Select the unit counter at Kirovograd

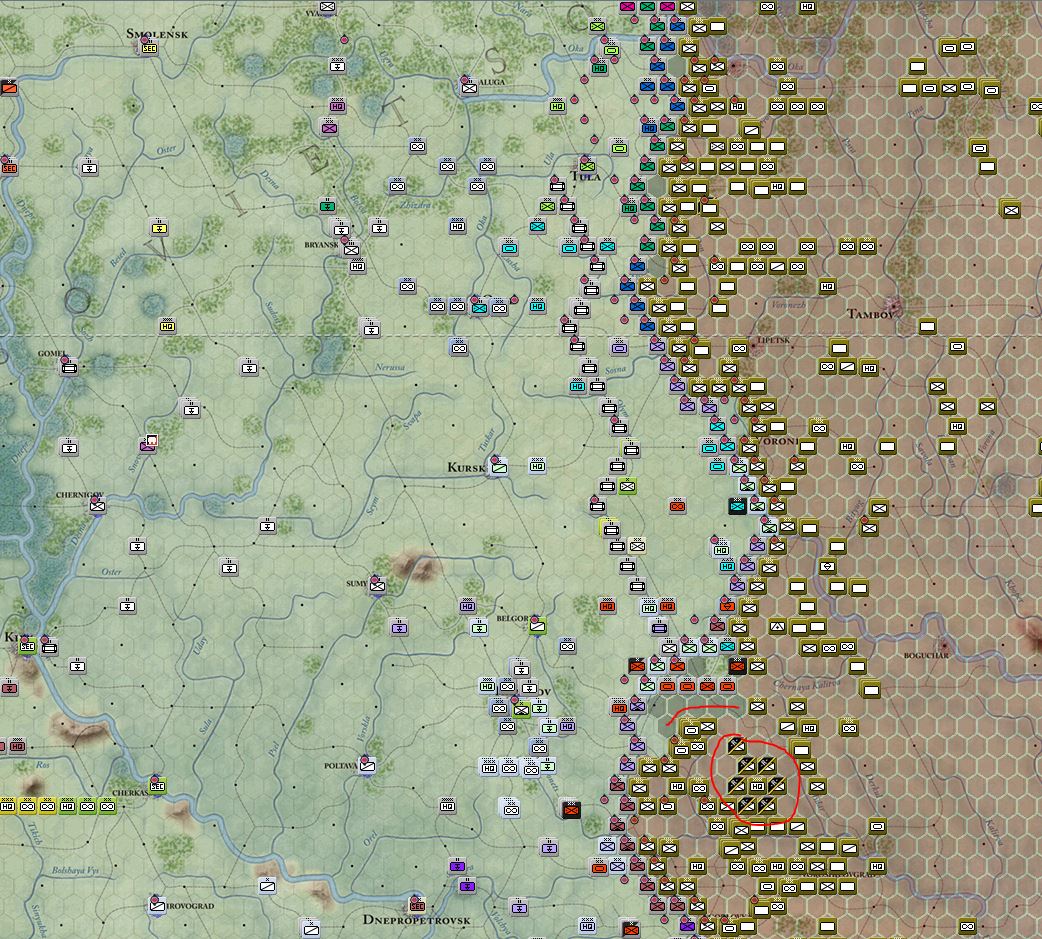pos(157,905)
